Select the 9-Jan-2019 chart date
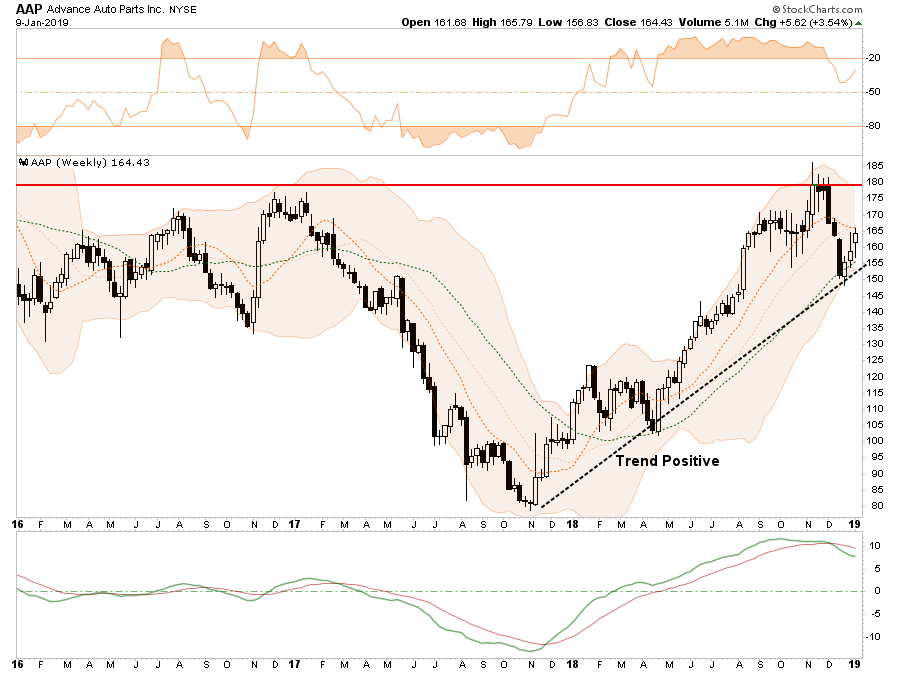This screenshot has height=673, width=900. [42, 23]
